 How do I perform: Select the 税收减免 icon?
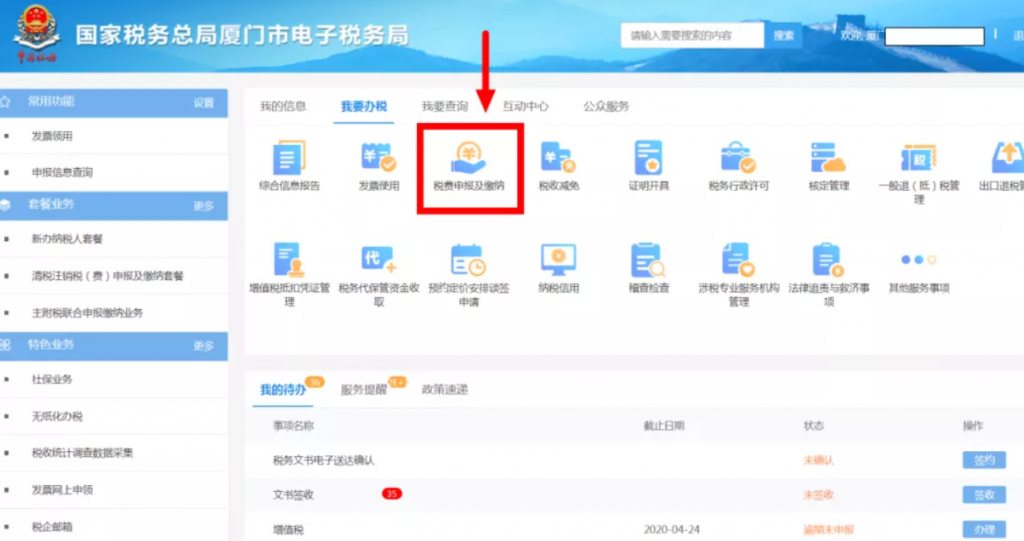pyautogui.click(x=558, y=160)
